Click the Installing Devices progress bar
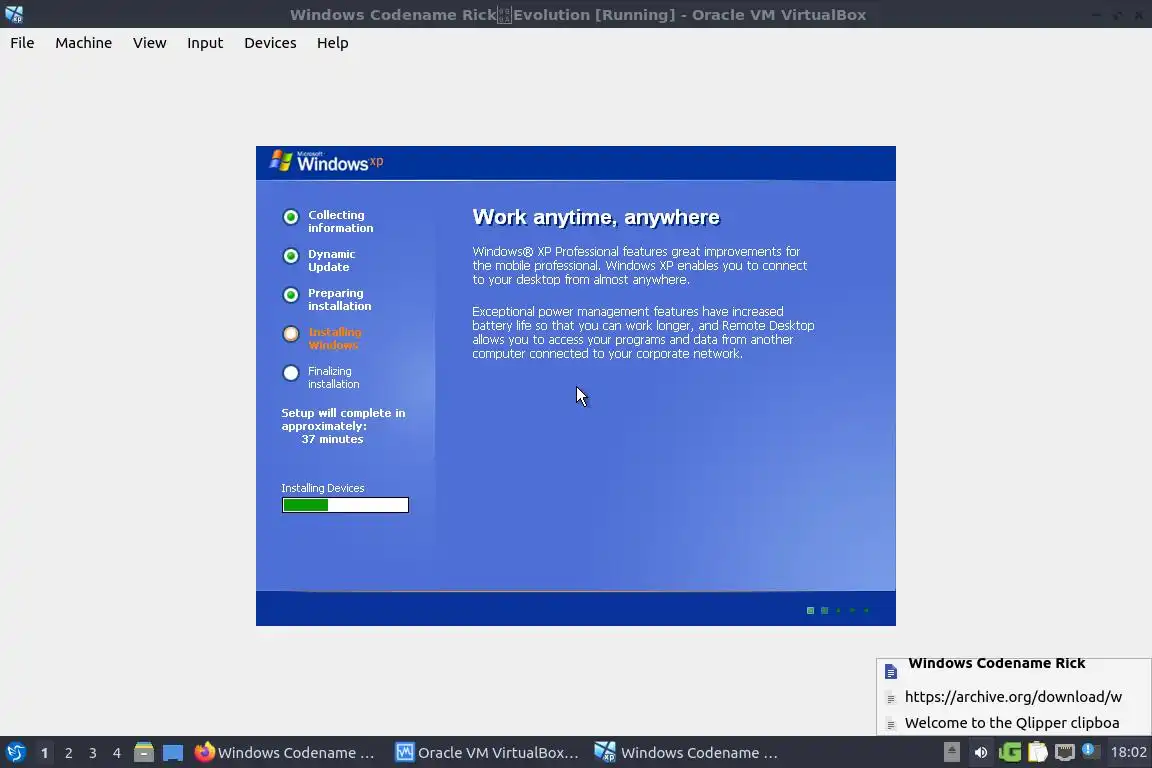Viewport: 1152px width, 768px height. tap(345, 505)
